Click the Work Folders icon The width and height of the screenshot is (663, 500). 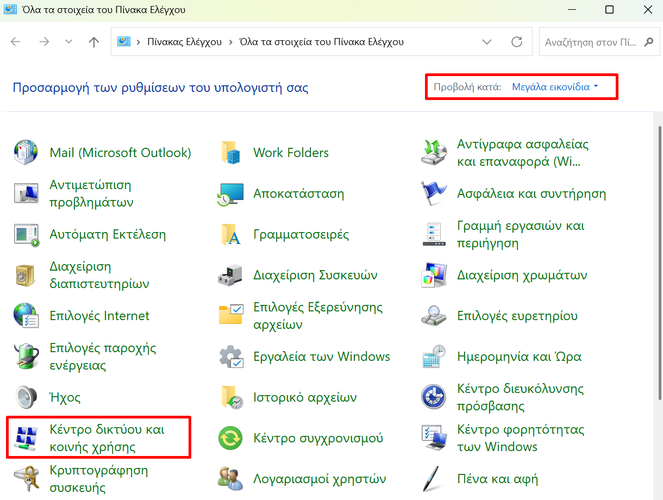tap(230, 152)
